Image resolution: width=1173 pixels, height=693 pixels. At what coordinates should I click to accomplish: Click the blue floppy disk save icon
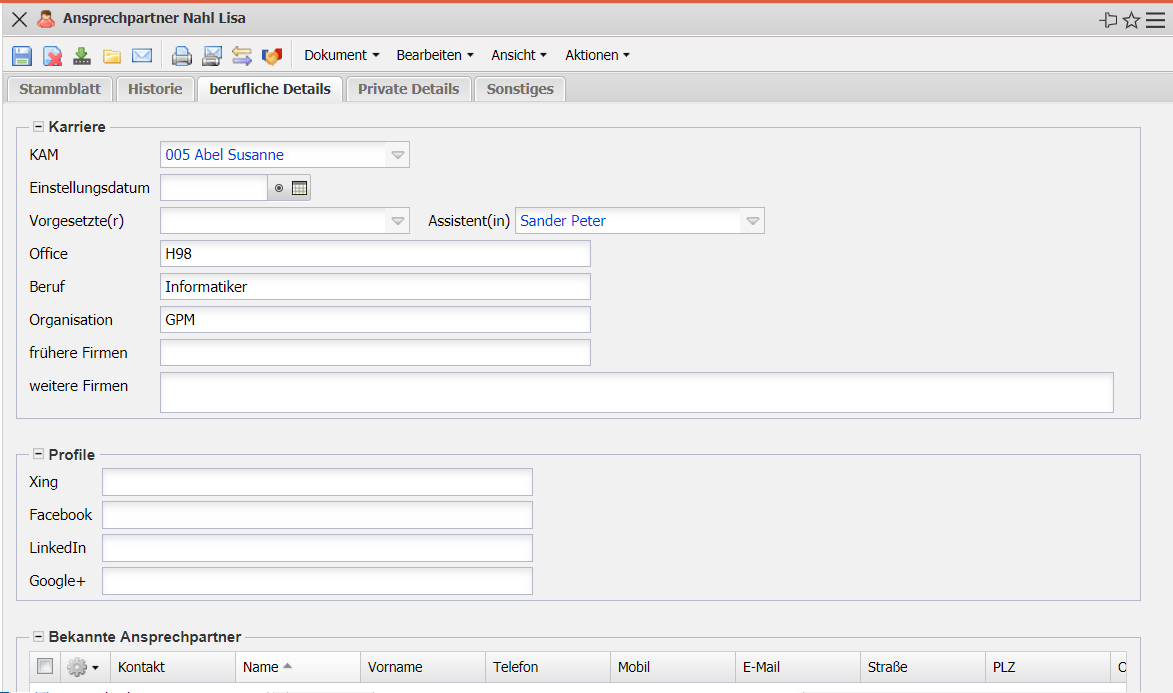tap(22, 56)
